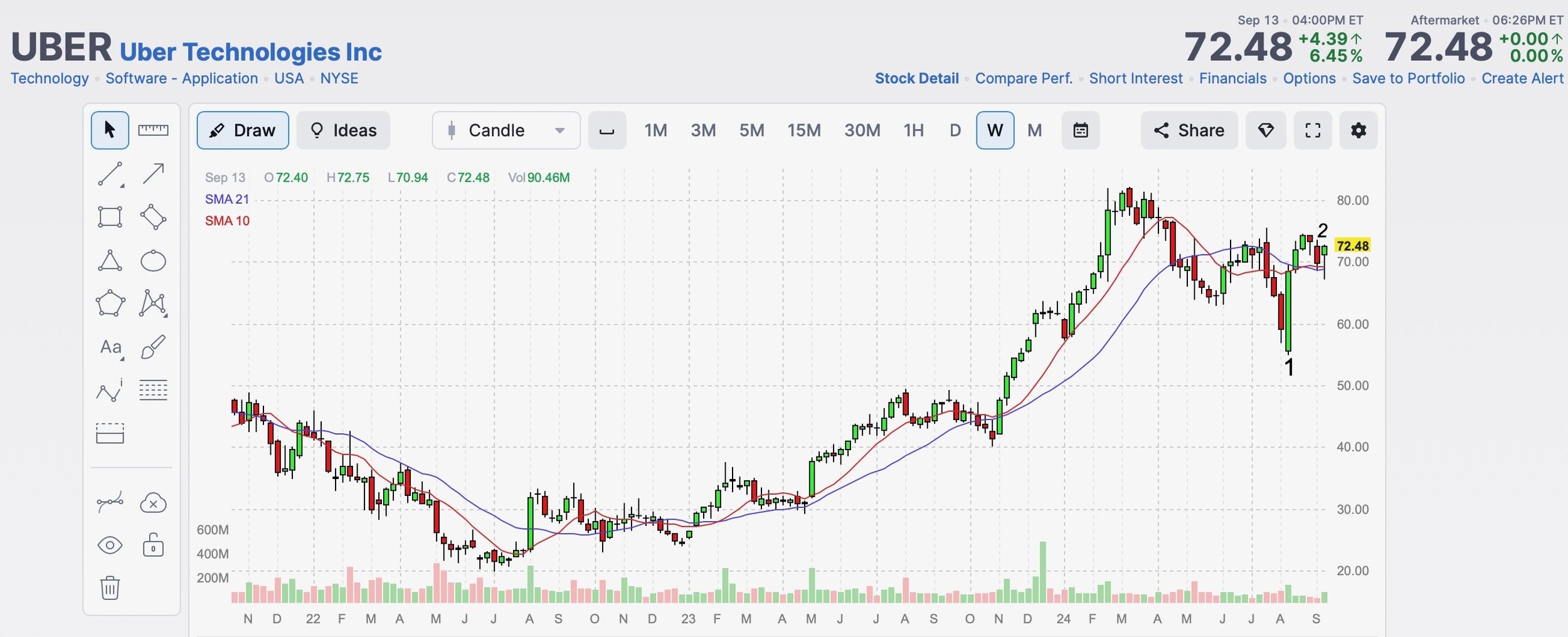
Task: Click the 72.48 current price tag
Action: tap(1353, 246)
